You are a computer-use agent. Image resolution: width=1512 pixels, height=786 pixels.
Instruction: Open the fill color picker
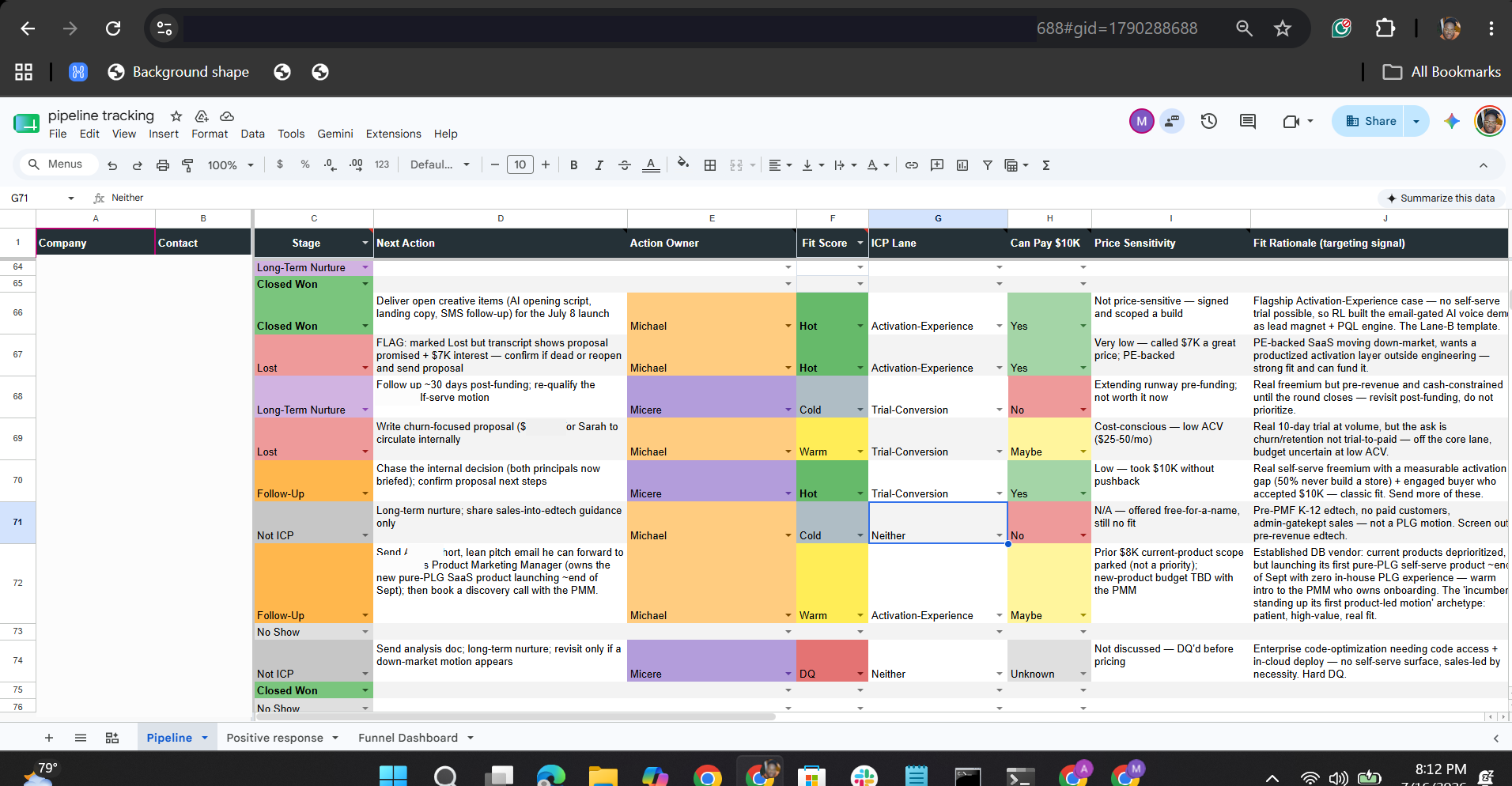click(x=683, y=164)
